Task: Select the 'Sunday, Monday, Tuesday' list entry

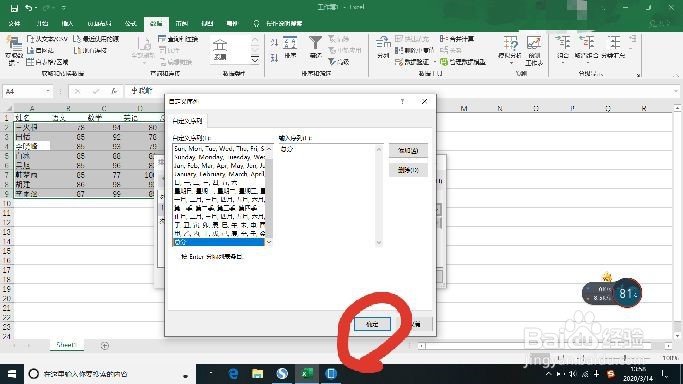Action: 219,157
